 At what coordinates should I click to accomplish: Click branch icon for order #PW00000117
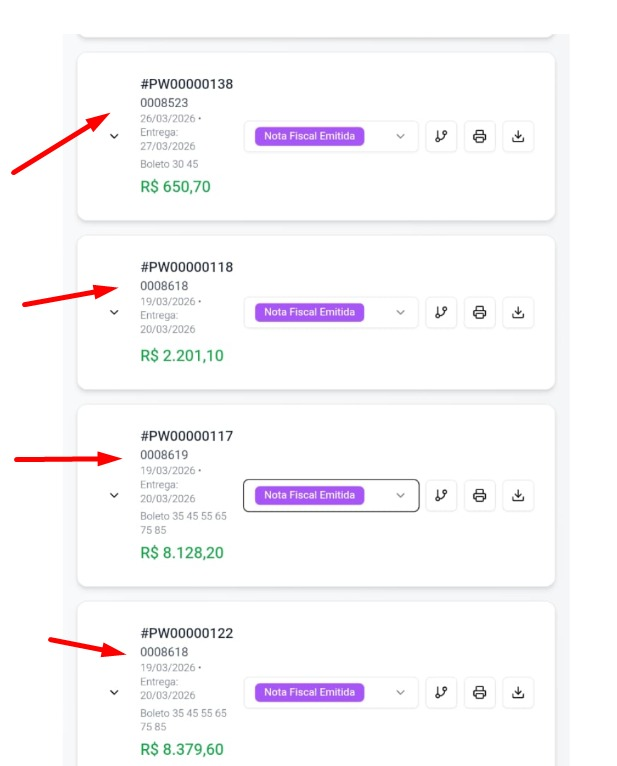click(441, 495)
